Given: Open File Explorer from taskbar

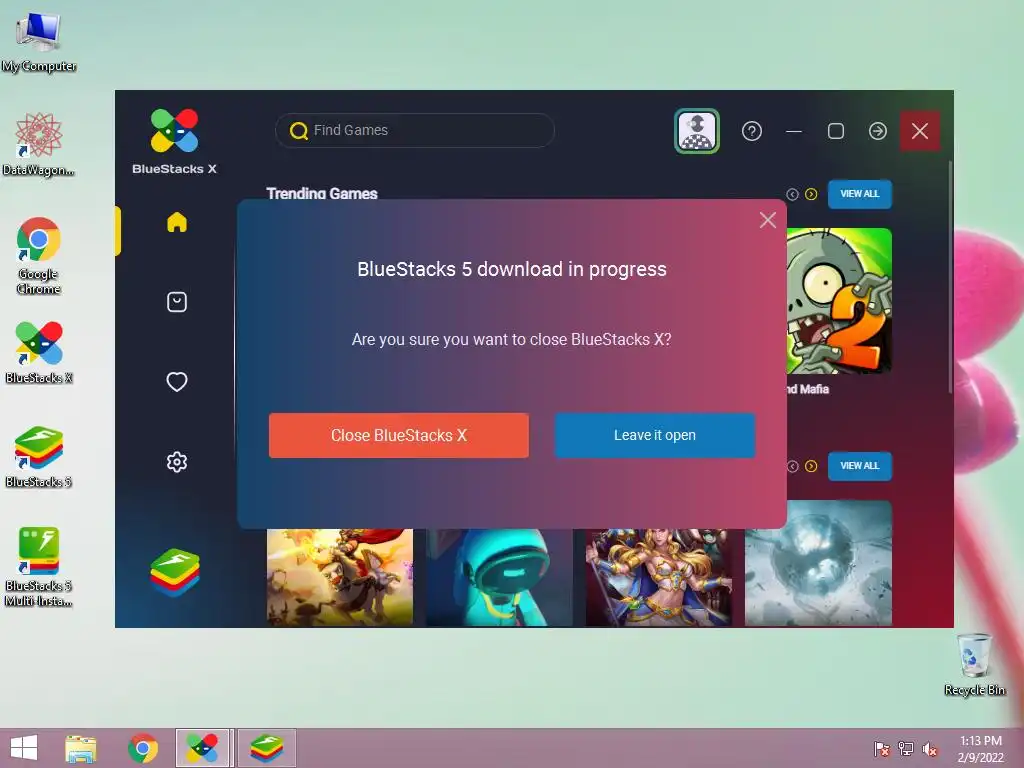Looking at the screenshot, I should (80, 748).
